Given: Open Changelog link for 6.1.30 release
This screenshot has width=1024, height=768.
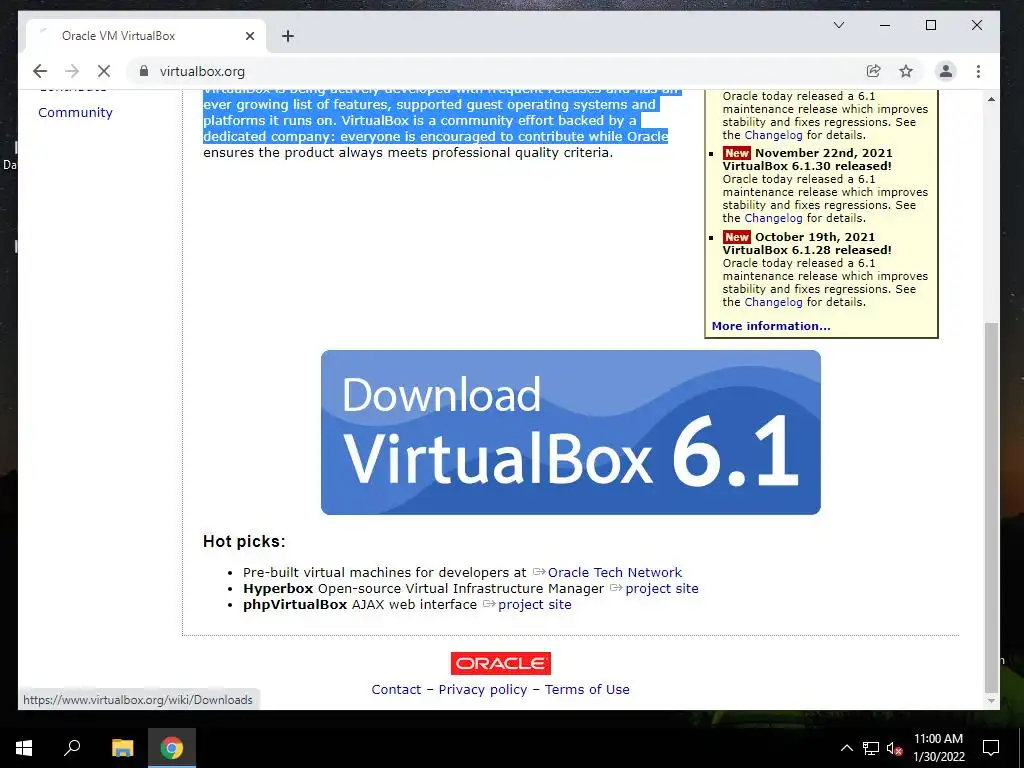Looking at the screenshot, I should point(773,218).
